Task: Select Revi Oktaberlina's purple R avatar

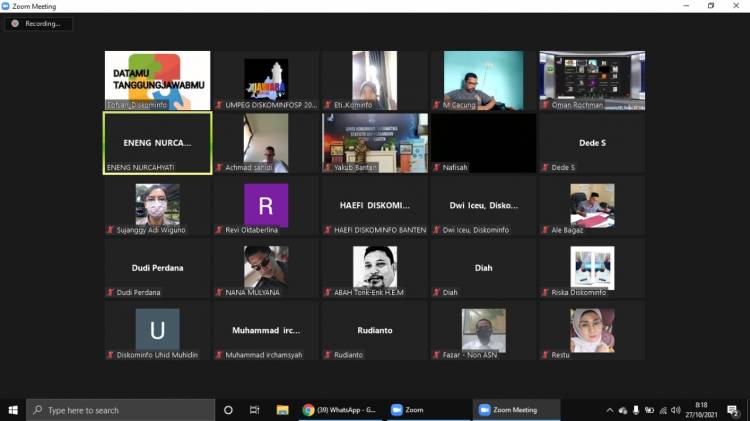Action: point(266,205)
